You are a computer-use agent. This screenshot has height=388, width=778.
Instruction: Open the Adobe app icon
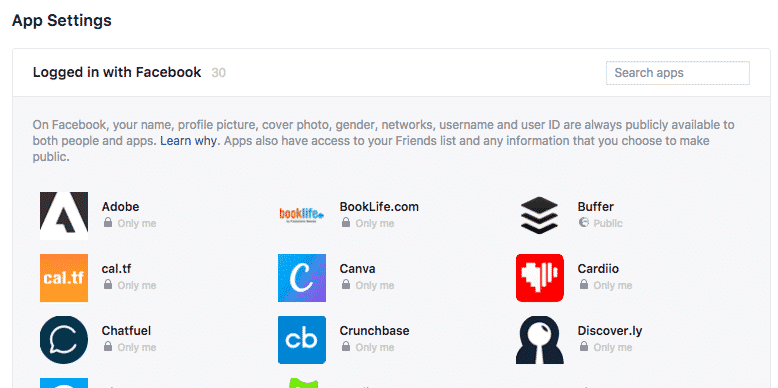click(64, 216)
